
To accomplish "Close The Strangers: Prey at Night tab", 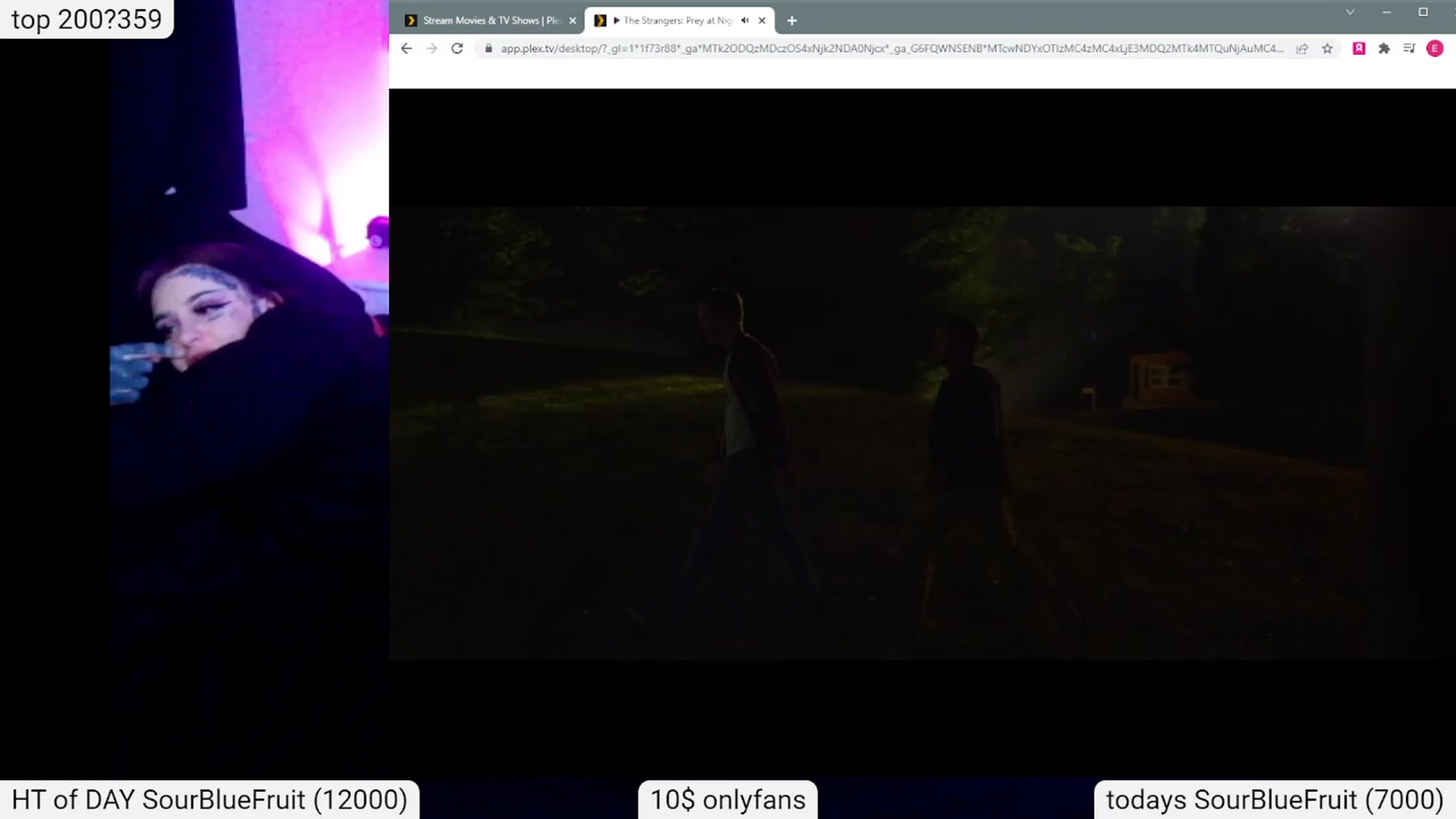I will tap(762, 20).
